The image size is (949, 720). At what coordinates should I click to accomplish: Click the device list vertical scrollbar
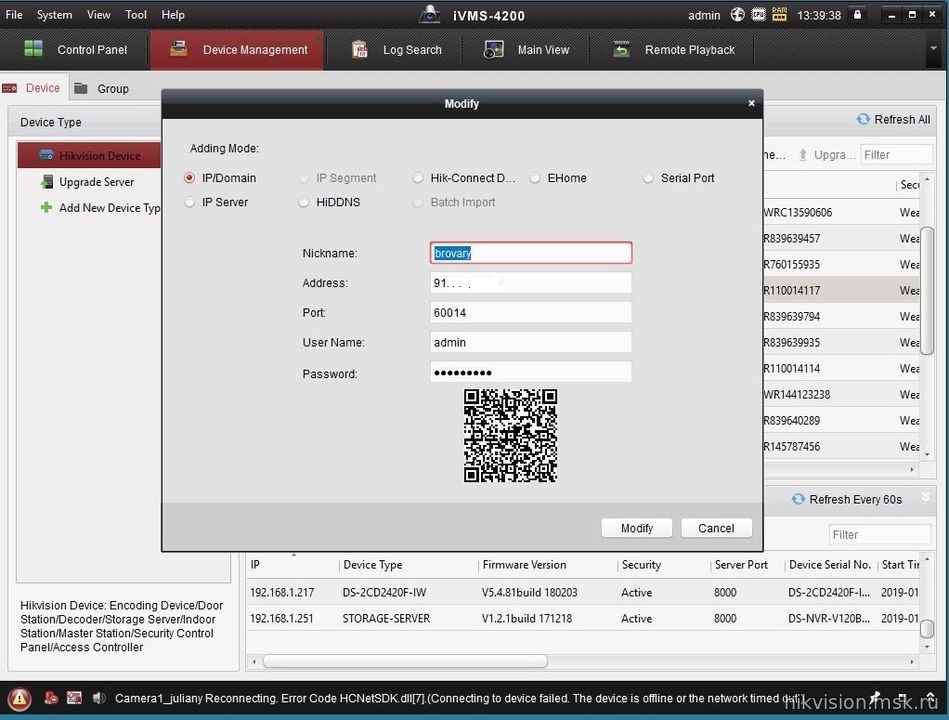[927, 290]
